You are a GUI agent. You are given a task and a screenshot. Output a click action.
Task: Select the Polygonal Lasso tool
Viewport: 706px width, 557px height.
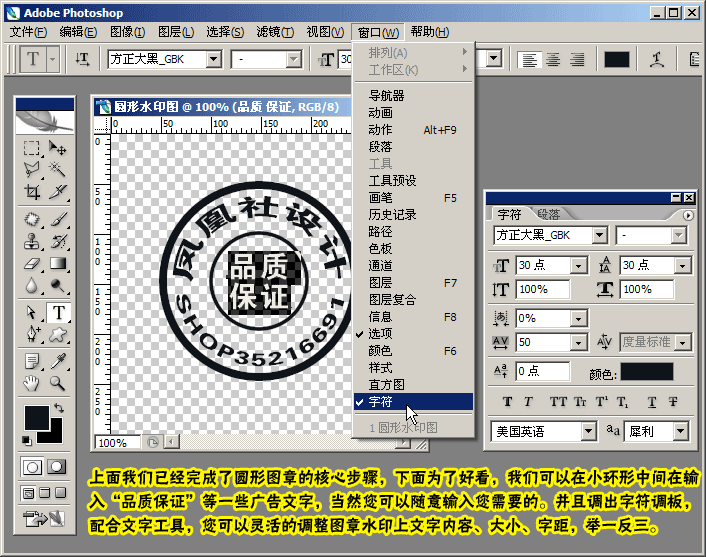(x=32, y=170)
